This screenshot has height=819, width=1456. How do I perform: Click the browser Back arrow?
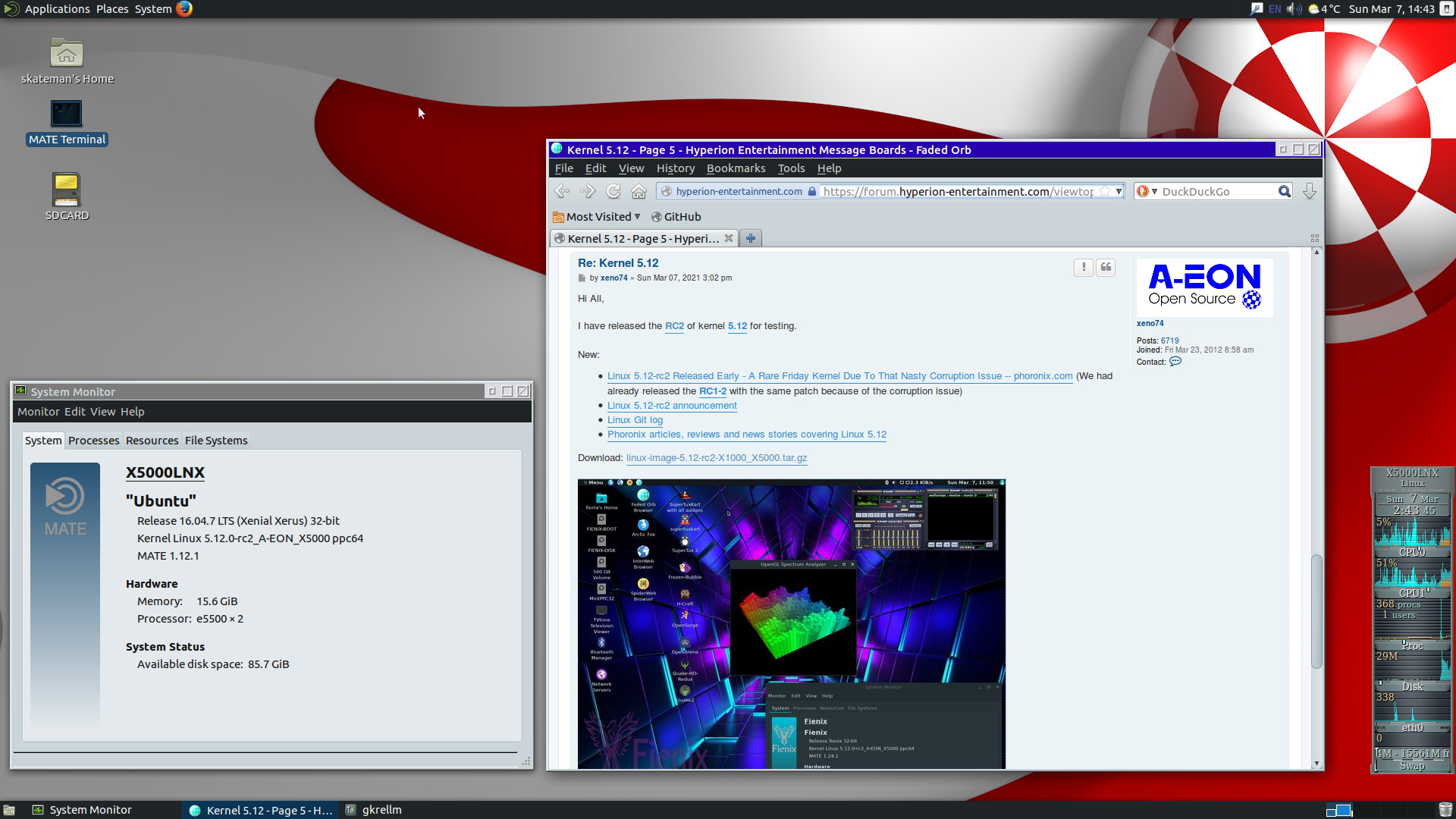562,191
